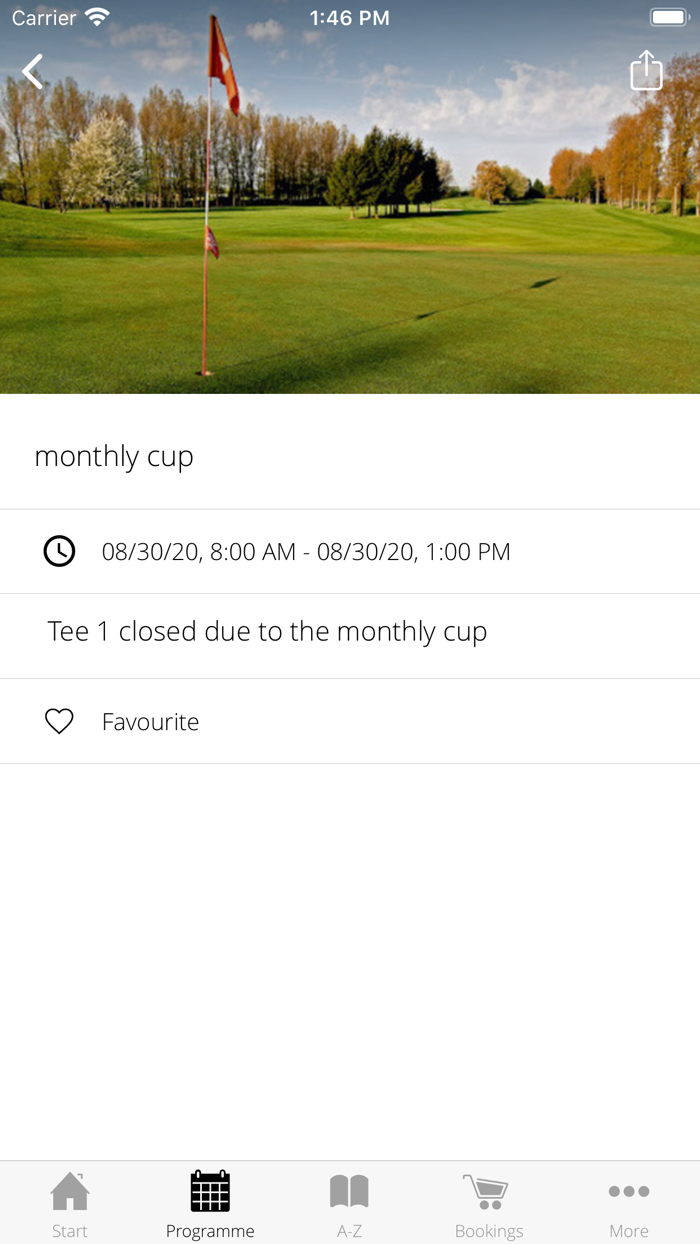Open the Bookings tab label
700x1244 pixels.
point(489,1231)
